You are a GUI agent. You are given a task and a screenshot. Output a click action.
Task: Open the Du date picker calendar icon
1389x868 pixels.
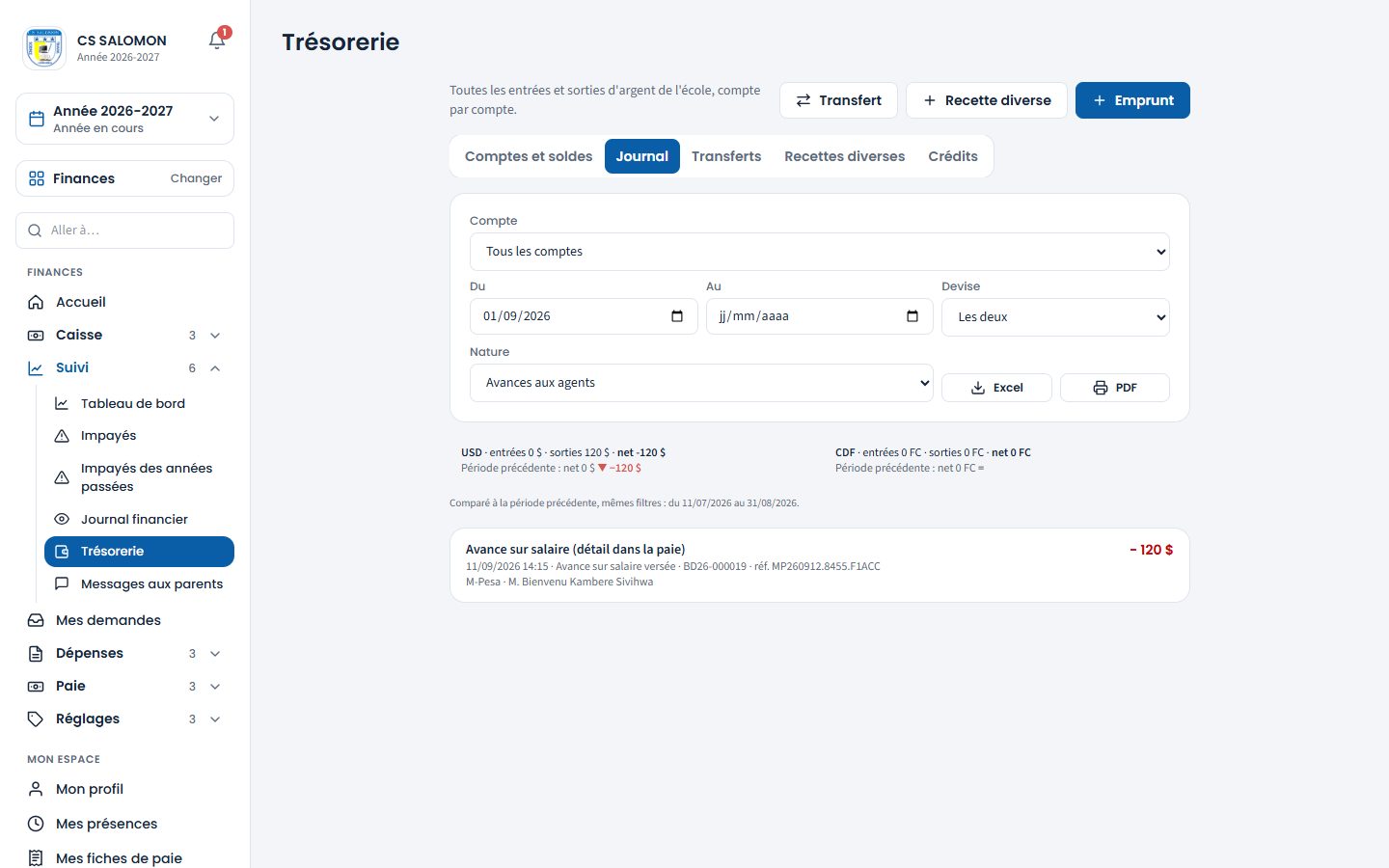tap(677, 316)
